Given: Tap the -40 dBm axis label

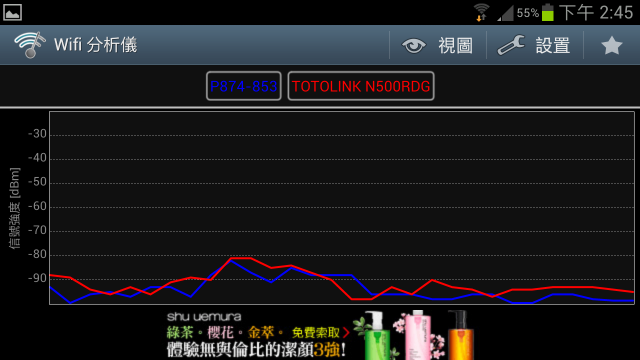Looking at the screenshot, I should pos(37,158).
